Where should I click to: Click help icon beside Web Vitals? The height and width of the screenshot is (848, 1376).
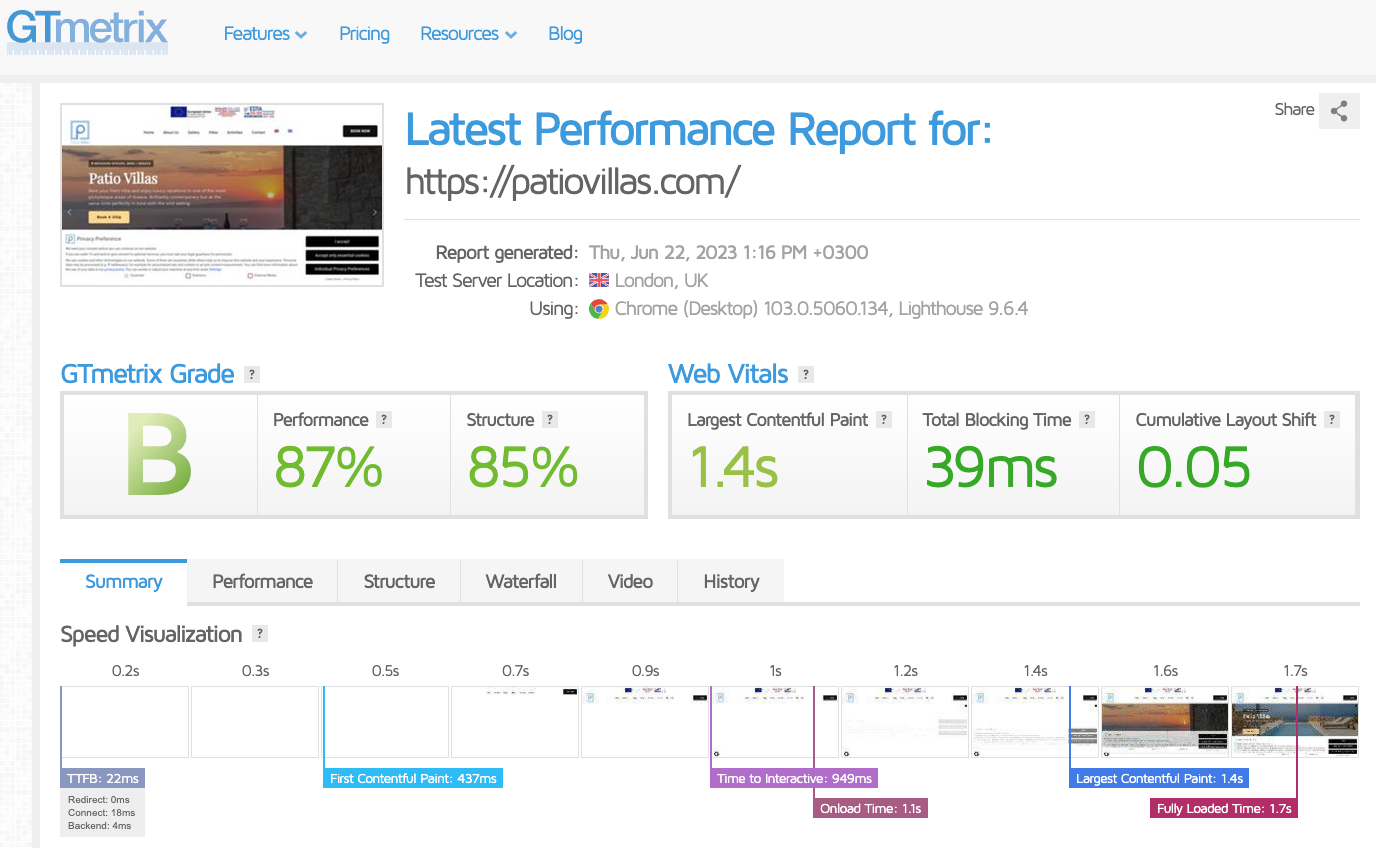(x=806, y=375)
